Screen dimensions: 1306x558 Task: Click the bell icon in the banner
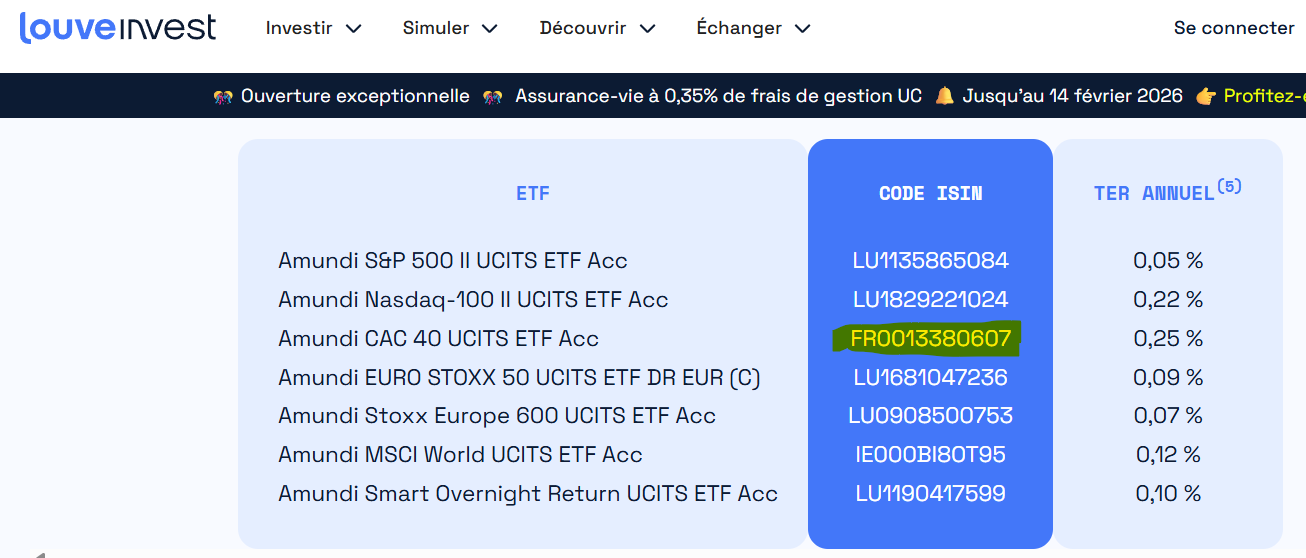point(944,97)
